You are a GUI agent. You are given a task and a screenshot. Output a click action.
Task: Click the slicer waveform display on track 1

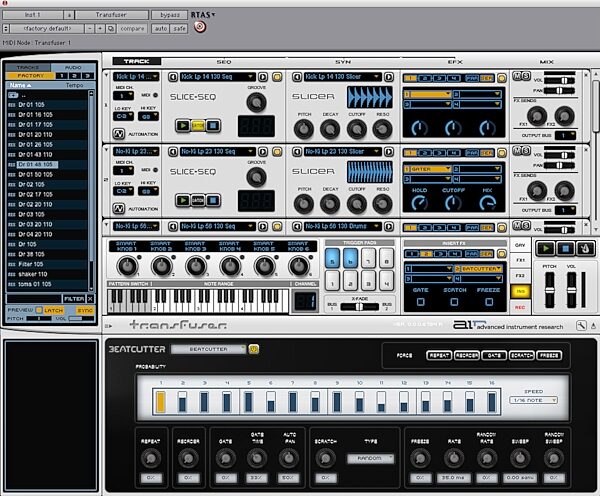[370, 97]
